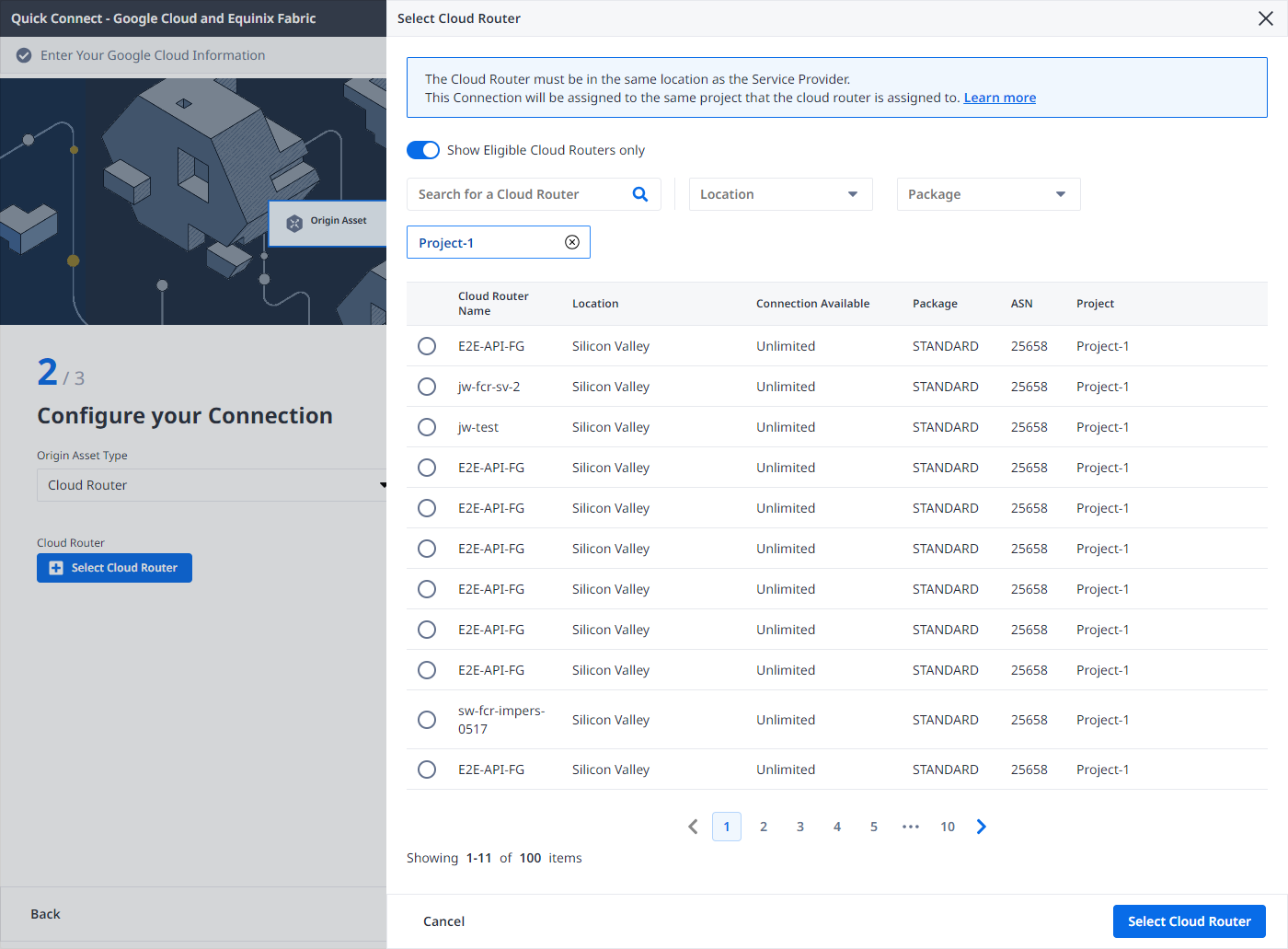The image size is (1288, 949).
Task: Click the Cloud Router Name column header
Action: [493, 304]
